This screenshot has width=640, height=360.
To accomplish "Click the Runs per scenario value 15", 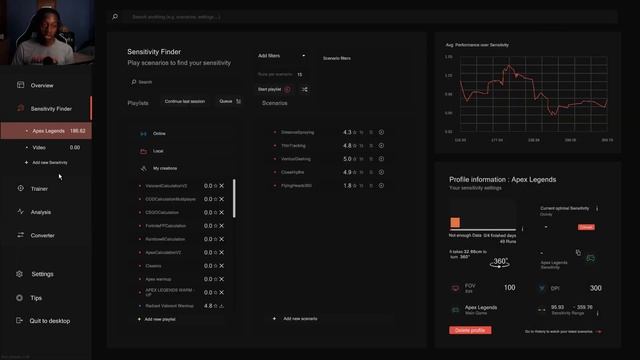I will tap(300, 74).
